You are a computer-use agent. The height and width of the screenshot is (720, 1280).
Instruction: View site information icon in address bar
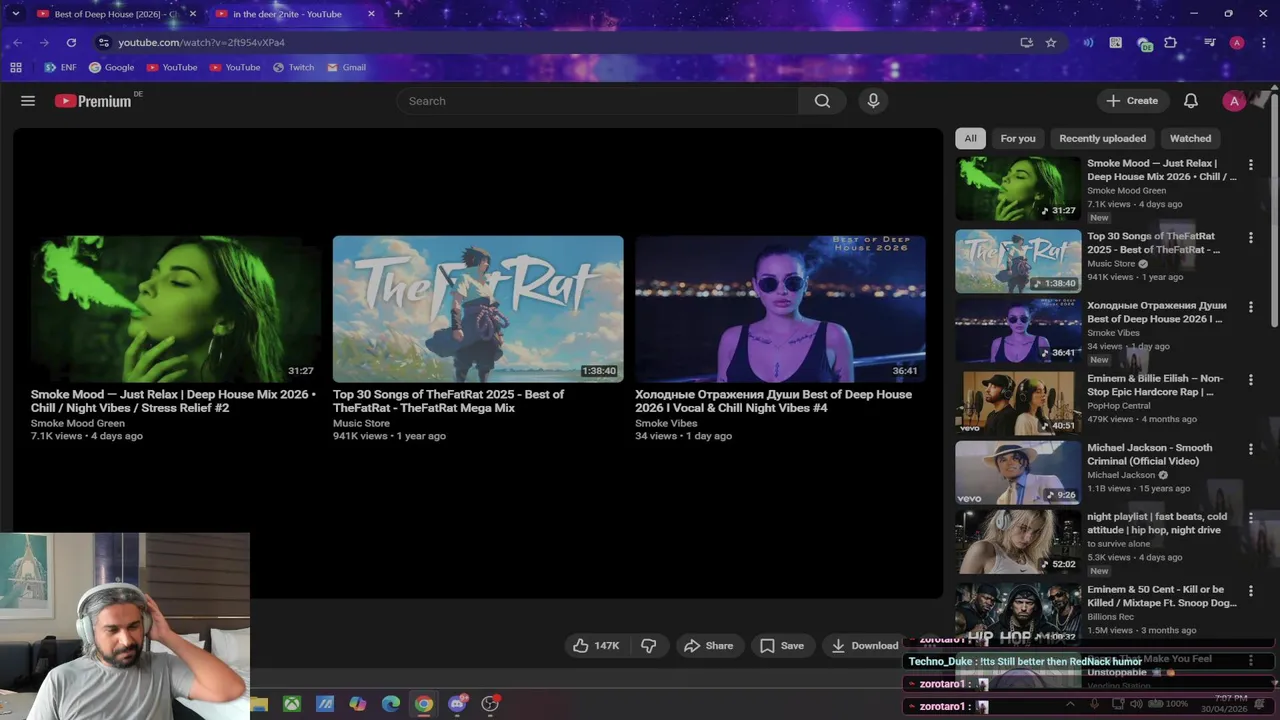103,42
